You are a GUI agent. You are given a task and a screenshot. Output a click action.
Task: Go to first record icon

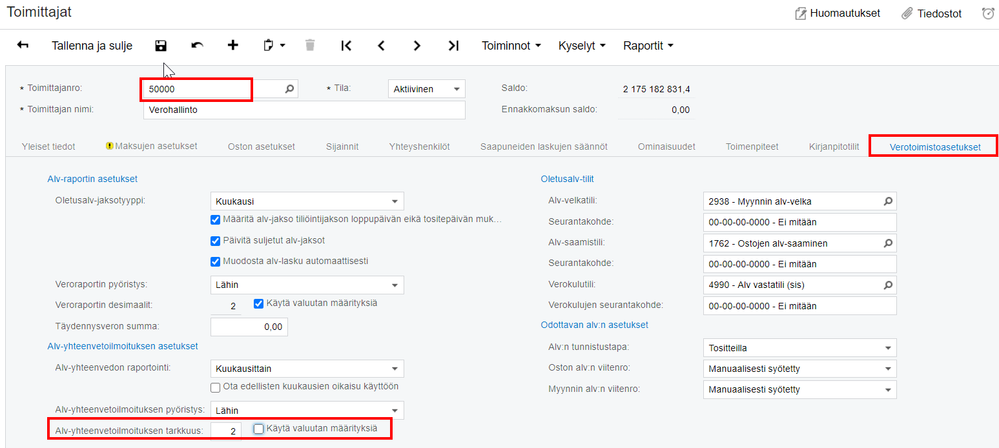pyautogui.click(x=346, y=45)
